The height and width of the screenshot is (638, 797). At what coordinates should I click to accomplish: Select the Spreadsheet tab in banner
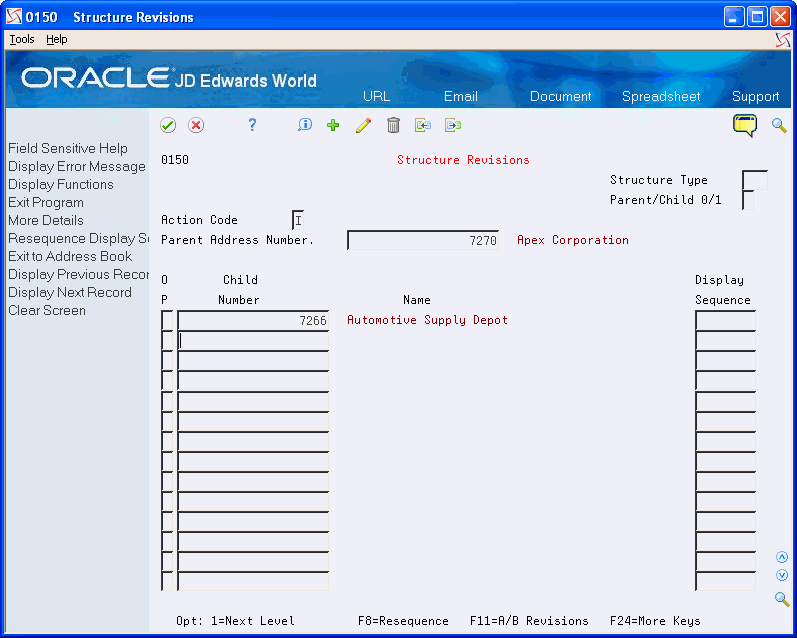[661, 96]
